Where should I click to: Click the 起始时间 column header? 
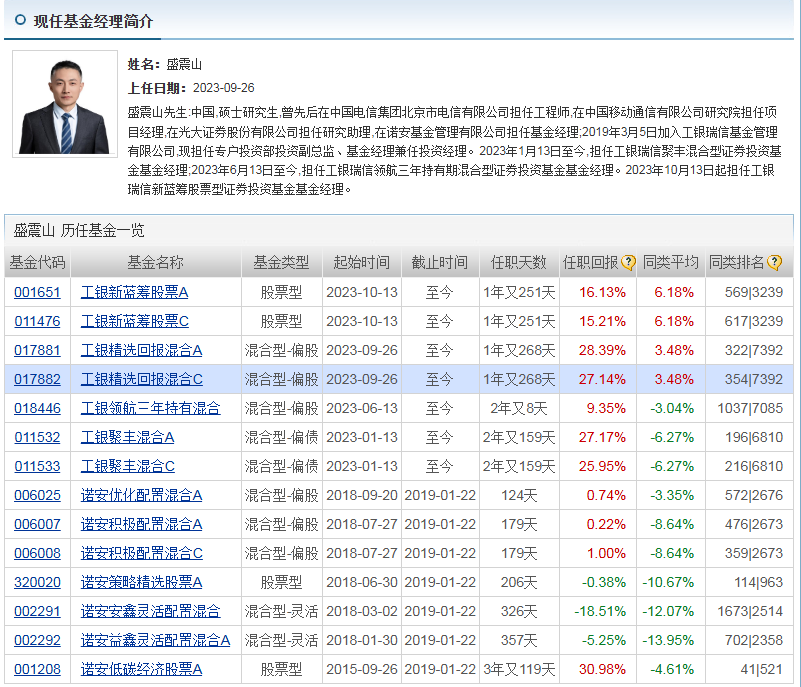(362, 263)
